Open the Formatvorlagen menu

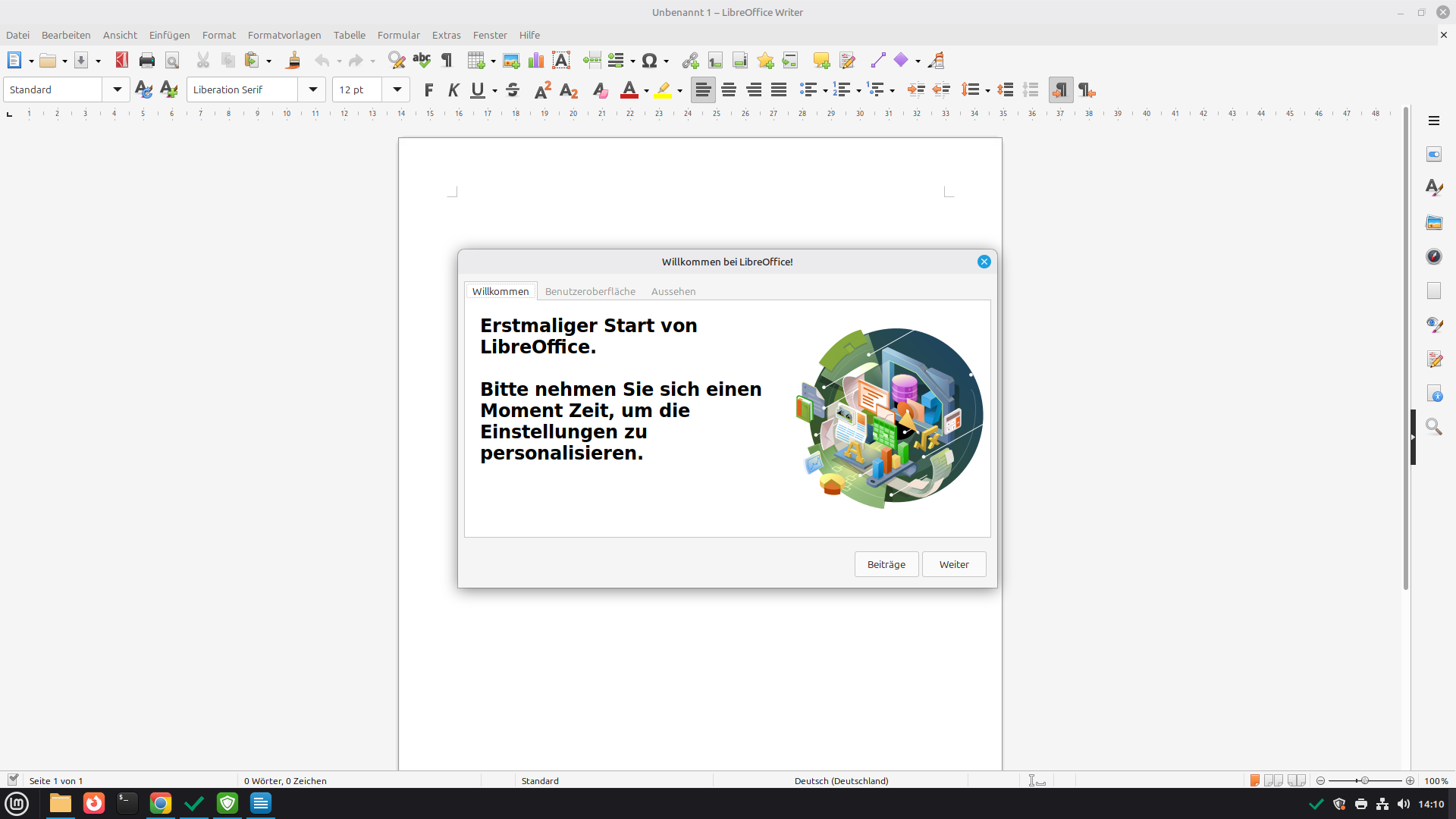[x=284, y=35]
